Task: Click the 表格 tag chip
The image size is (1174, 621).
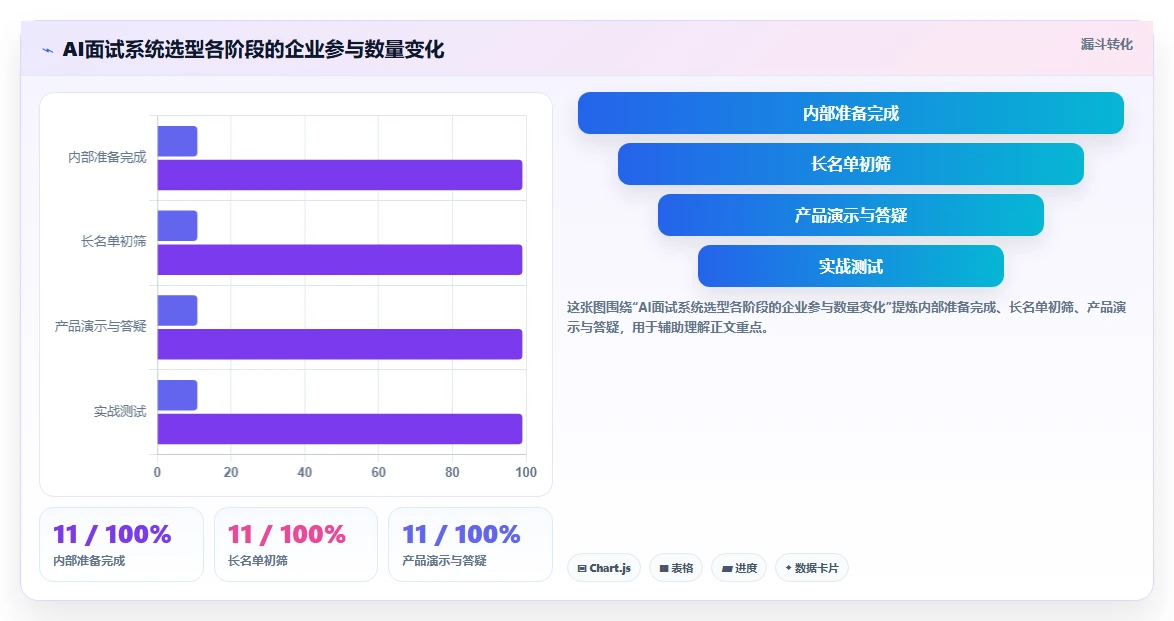Action: (676, 568)
